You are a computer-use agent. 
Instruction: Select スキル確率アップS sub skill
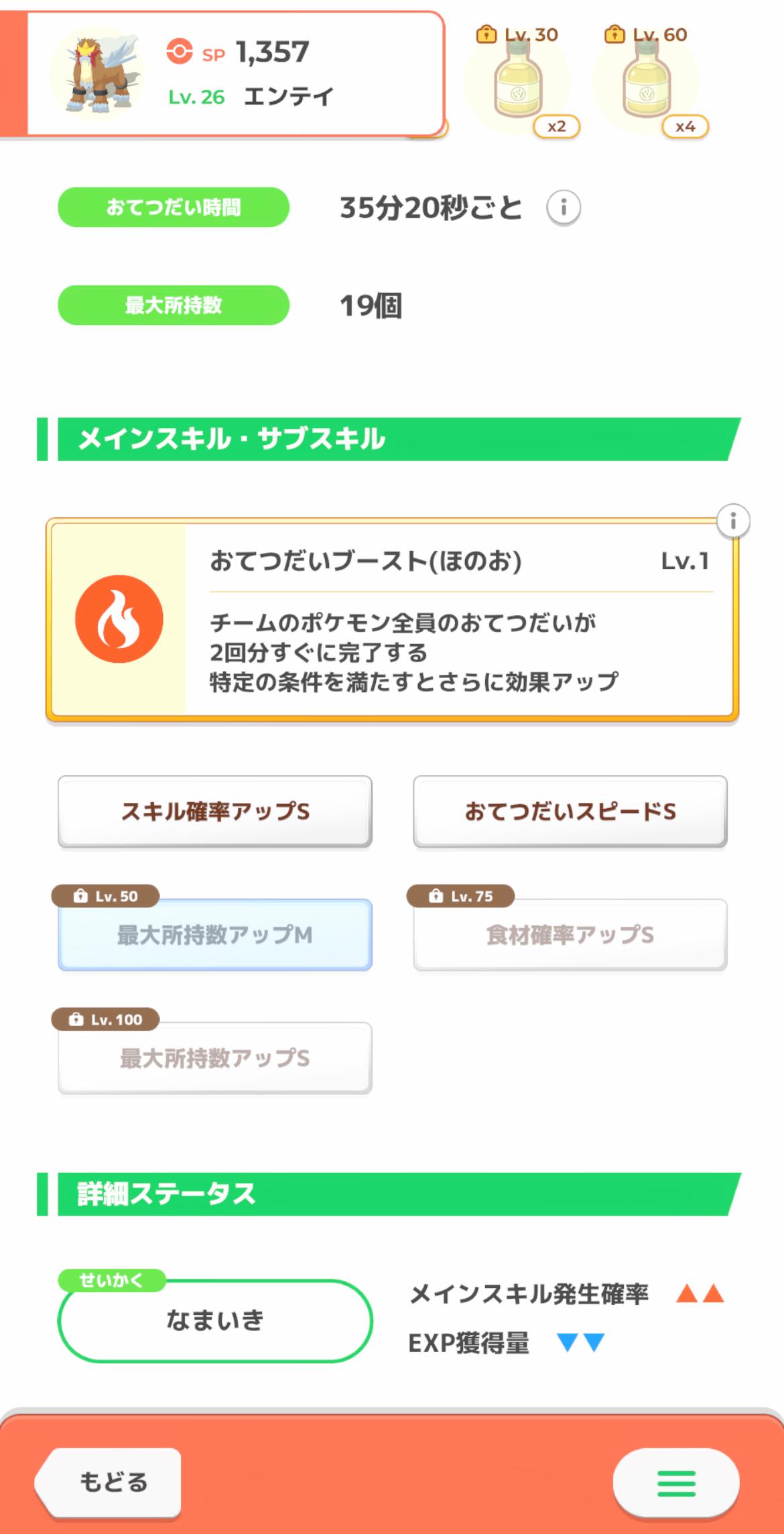coord(215,812)
